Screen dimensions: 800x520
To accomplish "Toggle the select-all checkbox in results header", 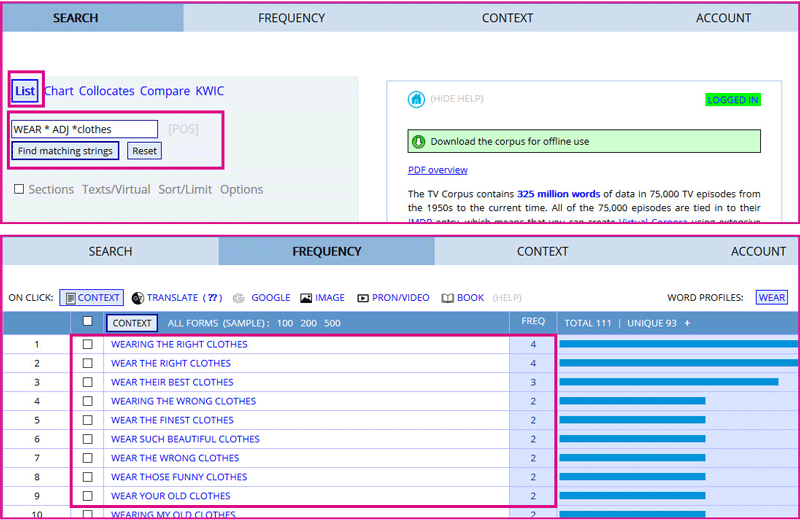I will point(88,322).
